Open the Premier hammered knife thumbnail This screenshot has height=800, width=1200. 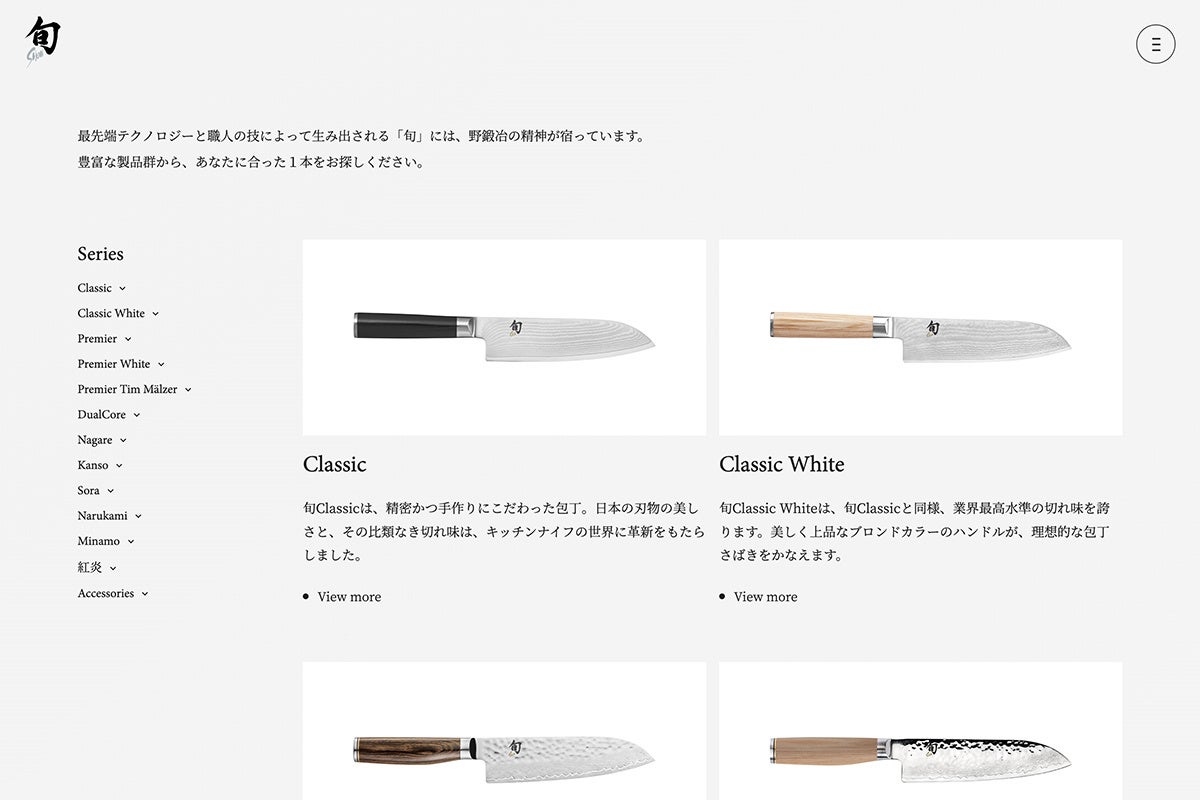504,731
